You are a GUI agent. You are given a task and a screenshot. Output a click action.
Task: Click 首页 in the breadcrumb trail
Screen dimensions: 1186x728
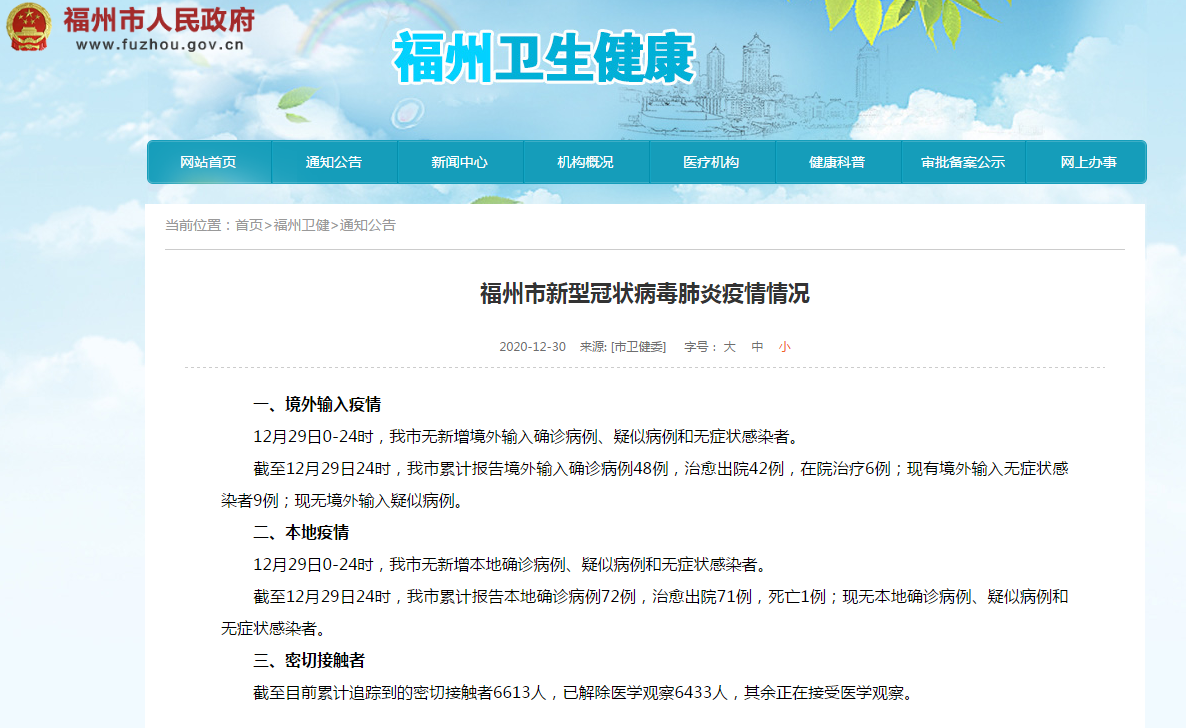(x=249, y=225)
